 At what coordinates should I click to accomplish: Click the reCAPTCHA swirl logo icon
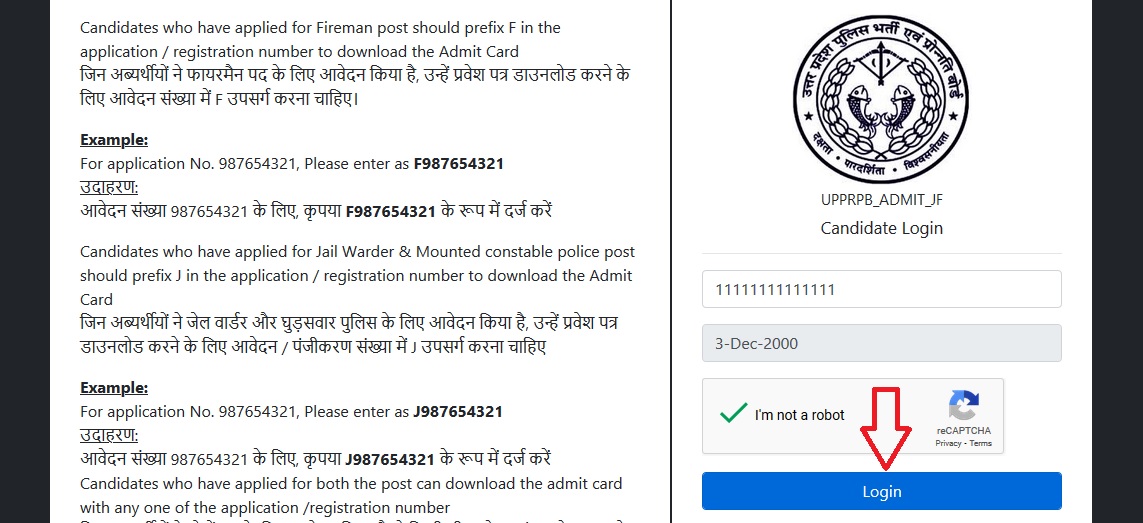[x=964, y=406]
